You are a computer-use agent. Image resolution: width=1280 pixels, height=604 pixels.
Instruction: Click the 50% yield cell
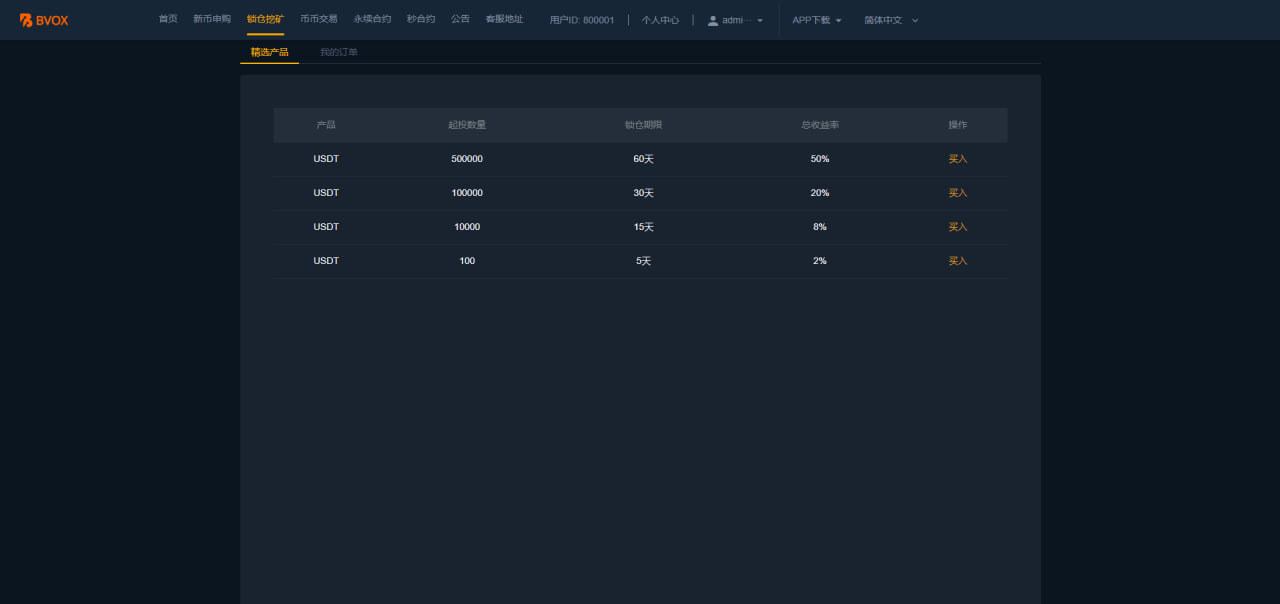(820, 159)
